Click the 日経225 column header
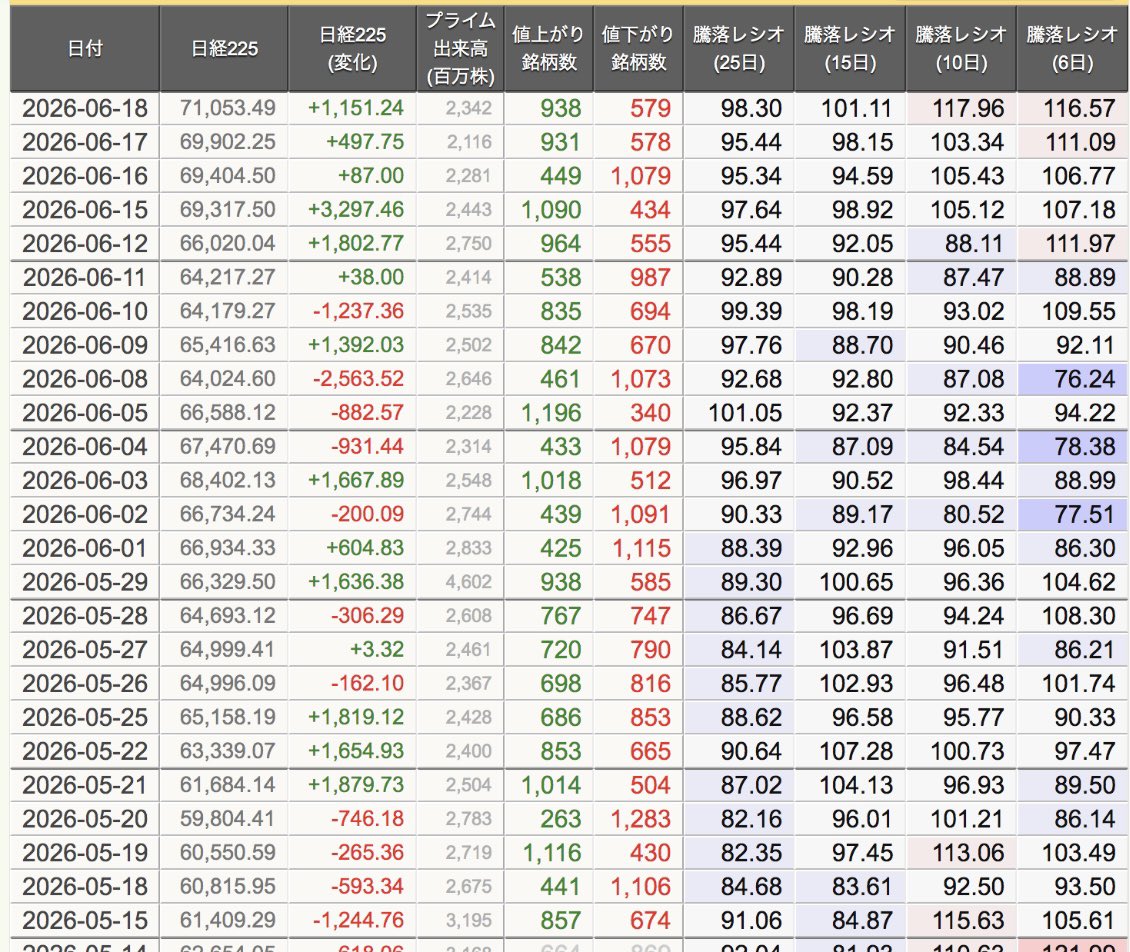 (x=224, y=48)
